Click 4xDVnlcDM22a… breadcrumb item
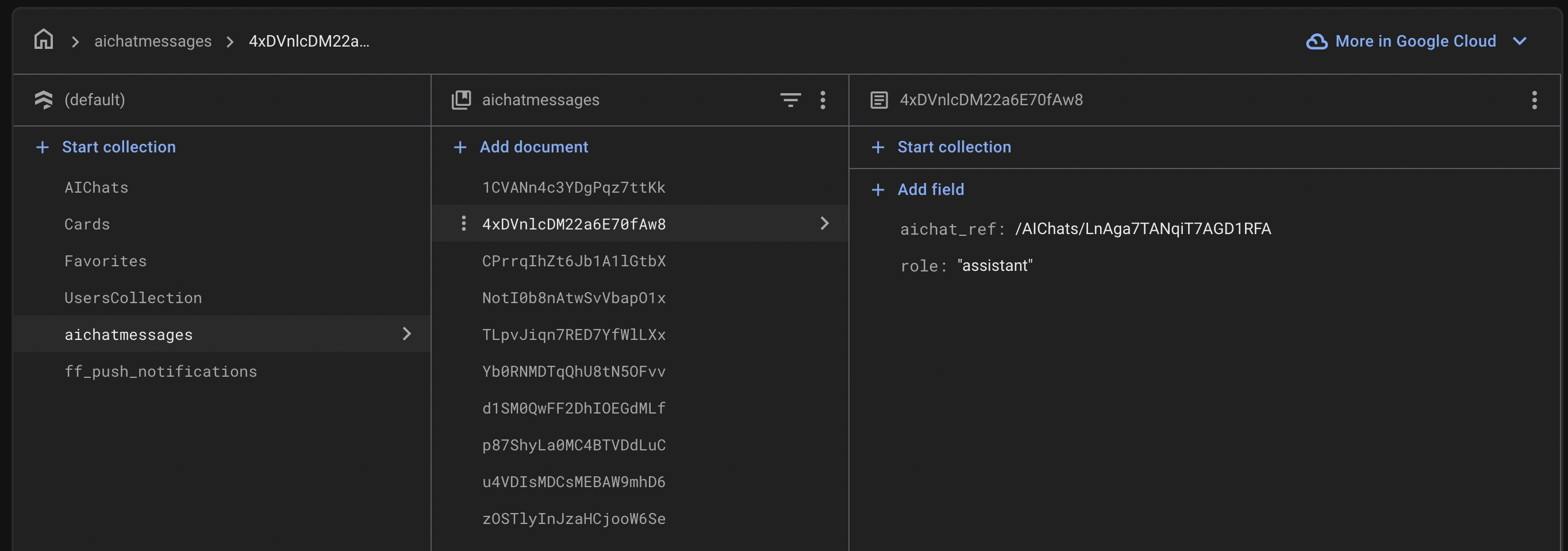The height and width of the screenshot is (551, 1568). pyautogui.click(x=309, y=41)
